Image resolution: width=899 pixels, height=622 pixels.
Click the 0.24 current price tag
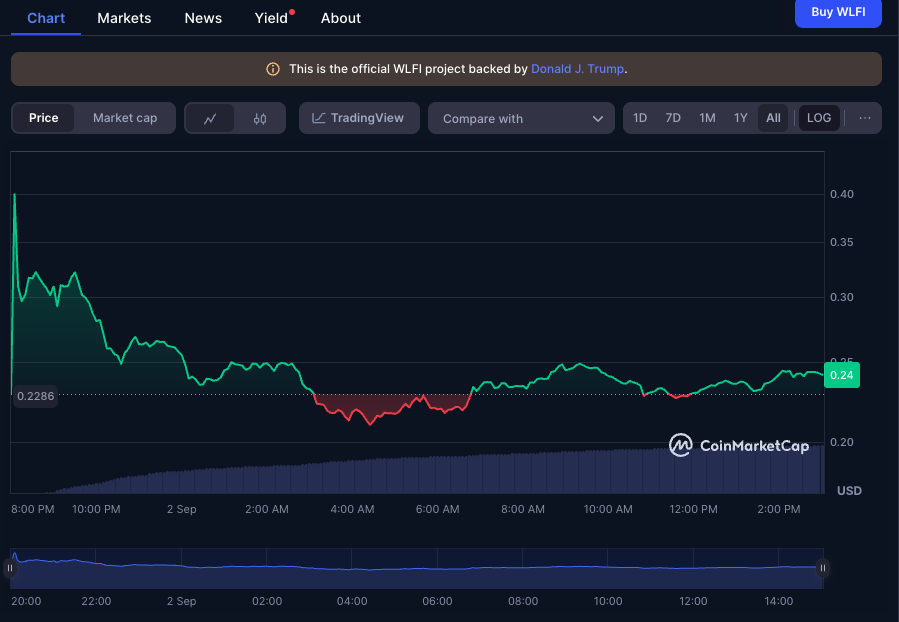click(x=842, y=375)
